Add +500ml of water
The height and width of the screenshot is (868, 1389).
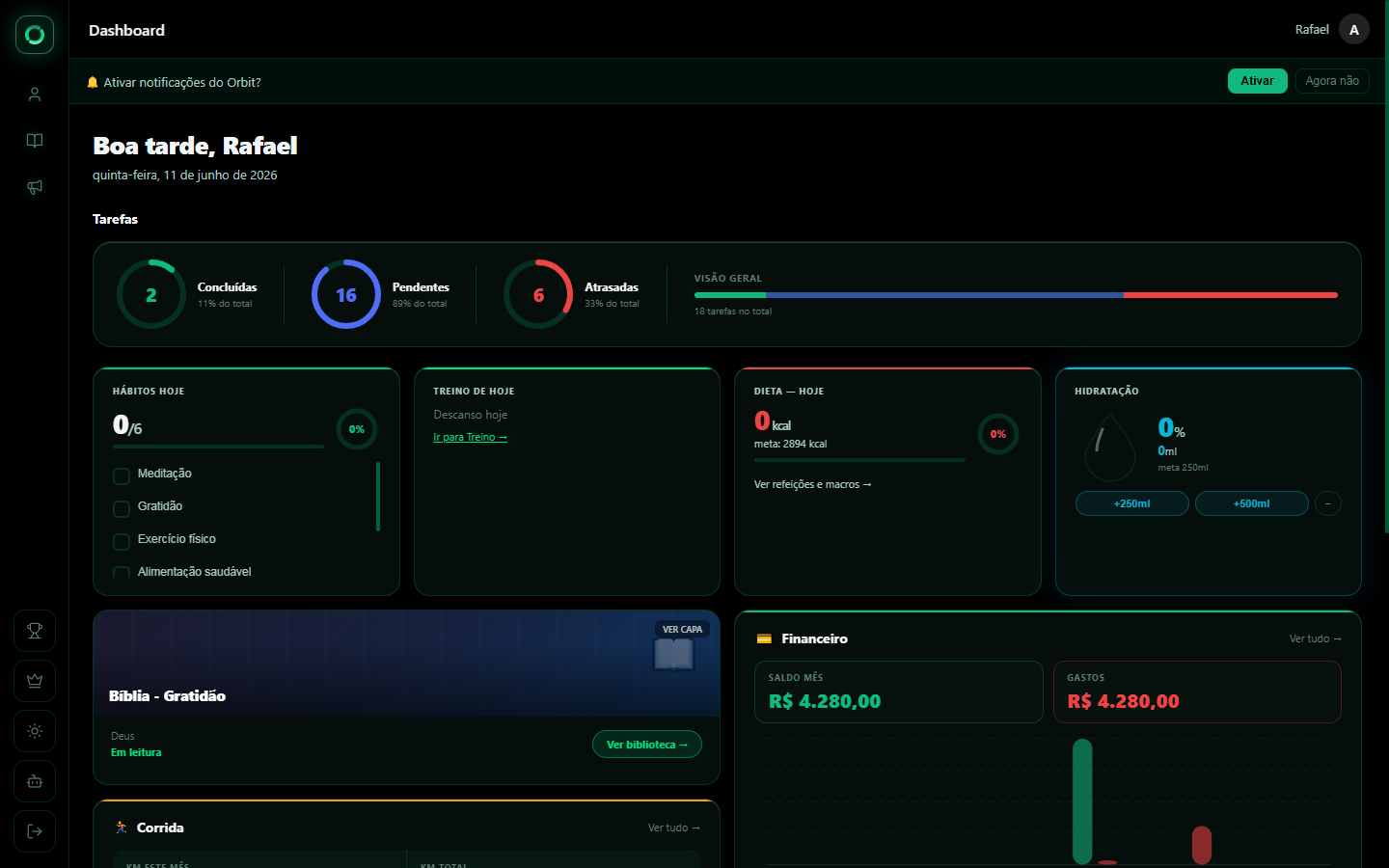coord(1251,503)
